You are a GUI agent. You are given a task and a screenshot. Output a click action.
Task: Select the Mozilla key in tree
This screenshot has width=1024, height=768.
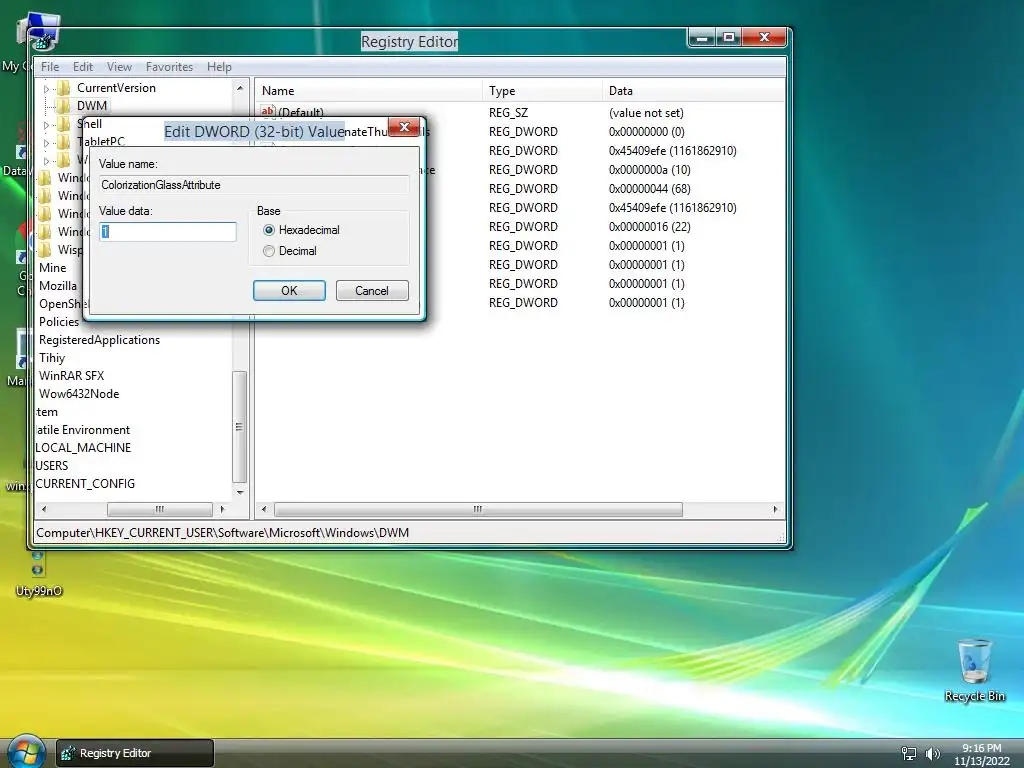[x=57, y=286]
